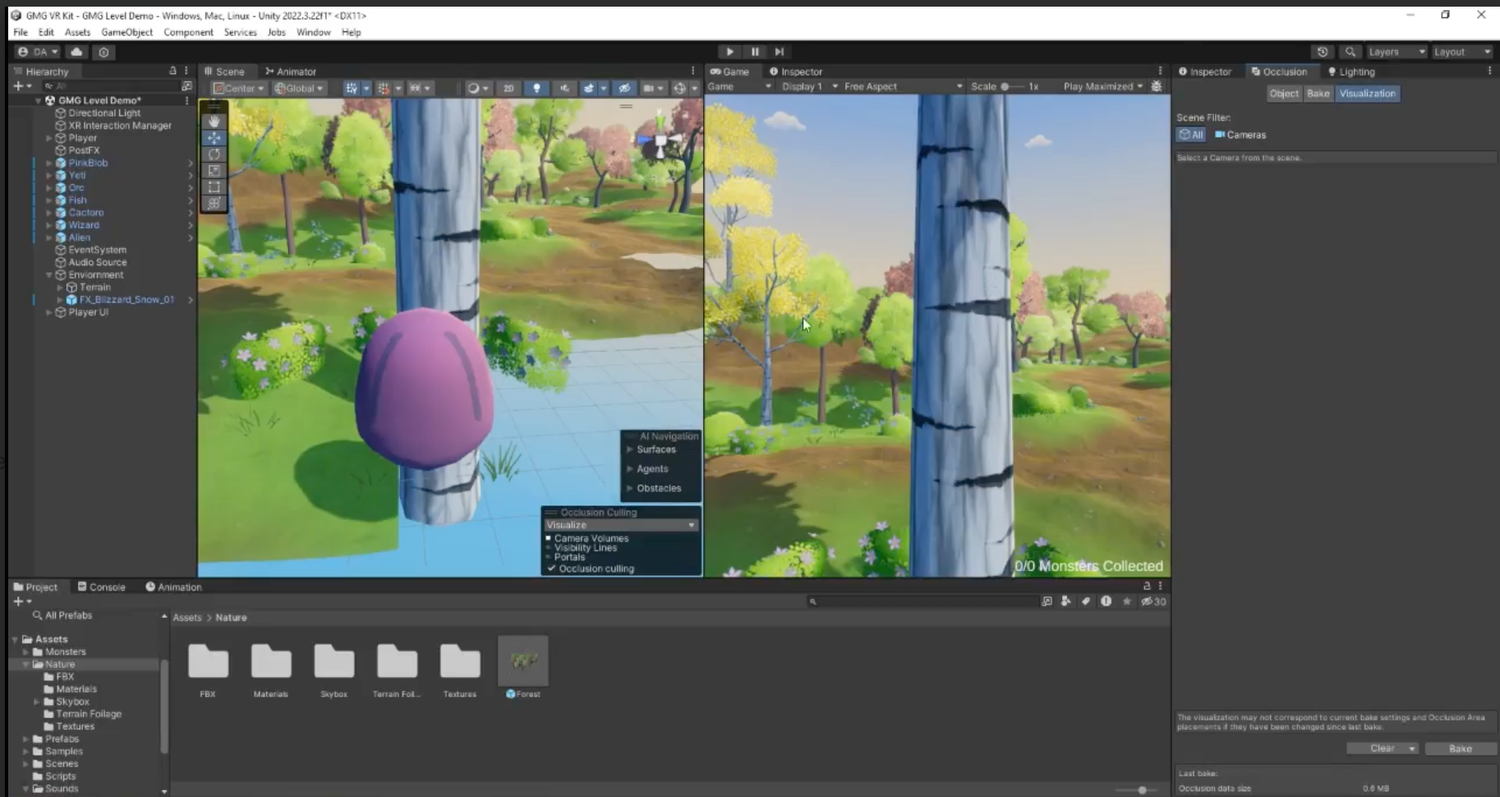The height and width of the screenshot is (797, 1500).
Task: Click the Play button to enter play mode
Action: pyautogui.click(x=730, y=52)
